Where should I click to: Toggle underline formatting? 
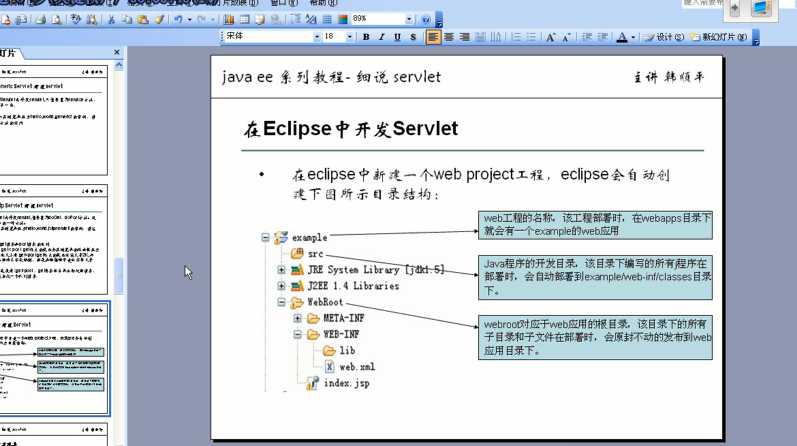(x=397, y=37)
